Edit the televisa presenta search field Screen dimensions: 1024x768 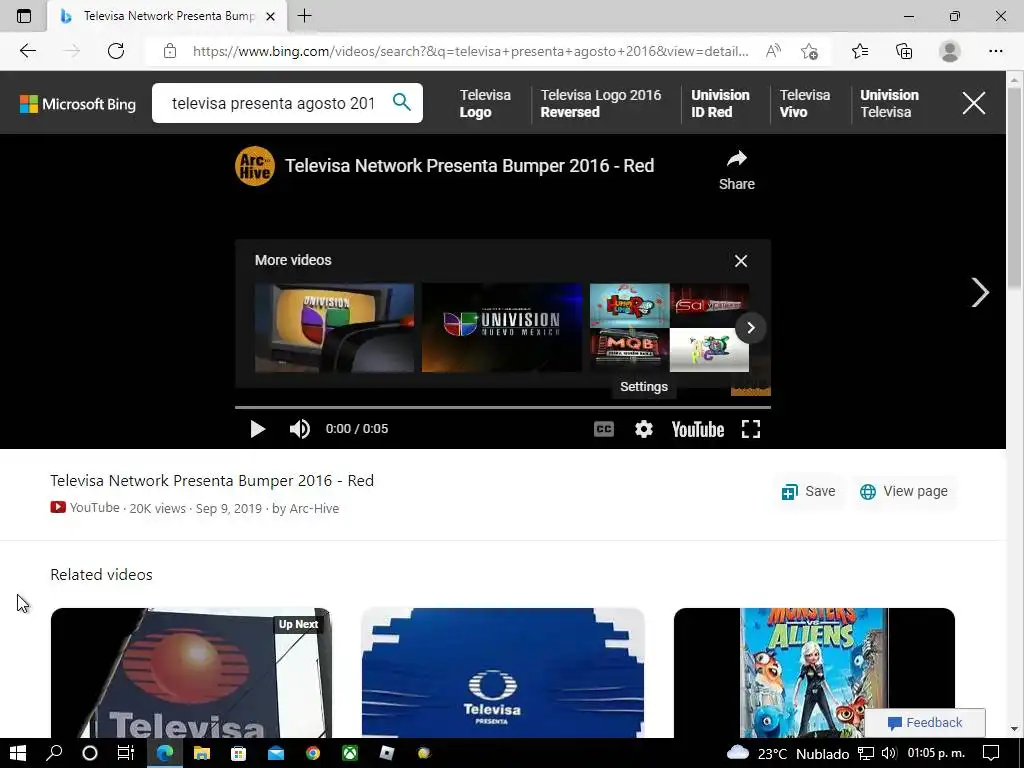tap(273, 103)
